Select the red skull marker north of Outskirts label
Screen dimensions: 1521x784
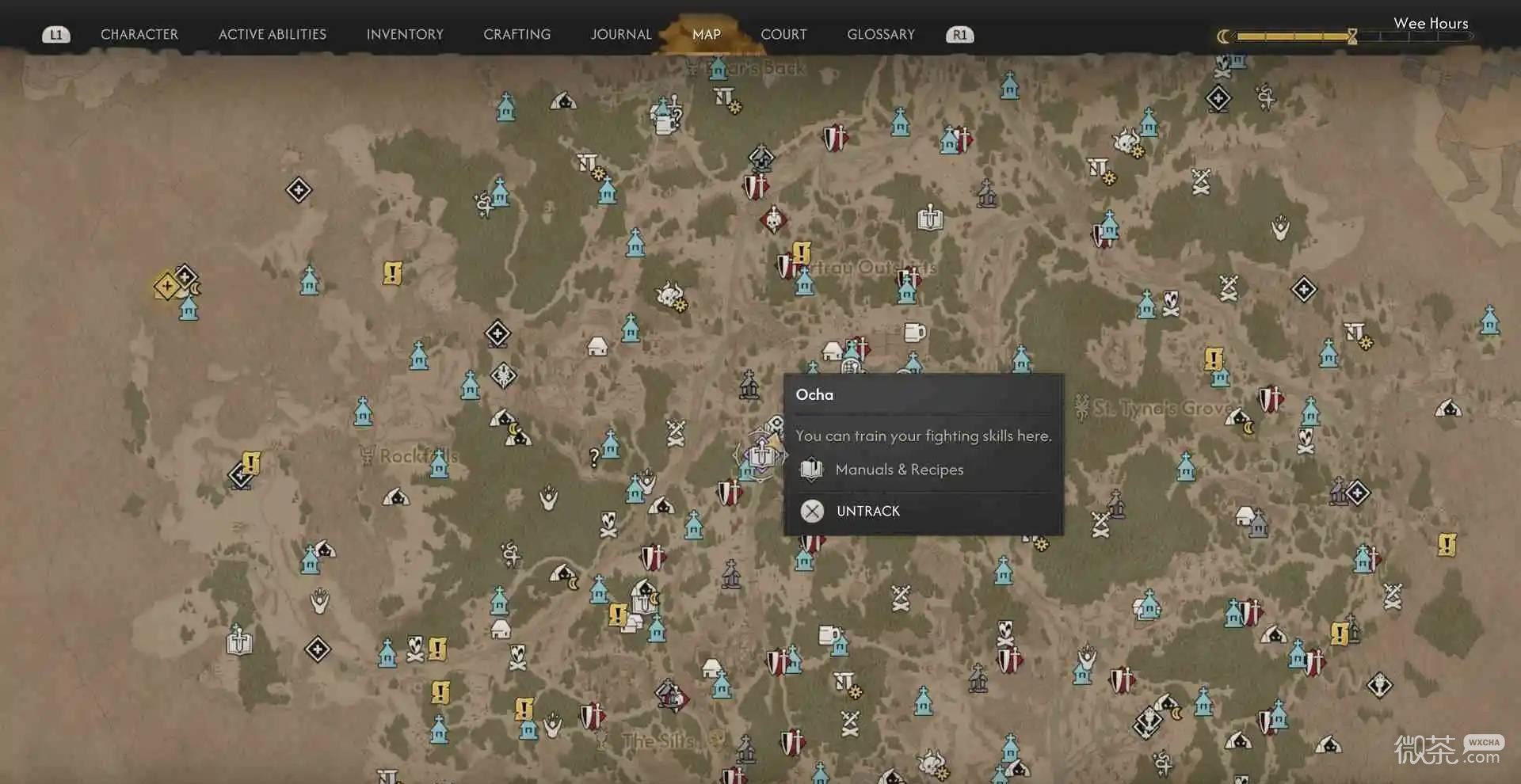[773, 219]
